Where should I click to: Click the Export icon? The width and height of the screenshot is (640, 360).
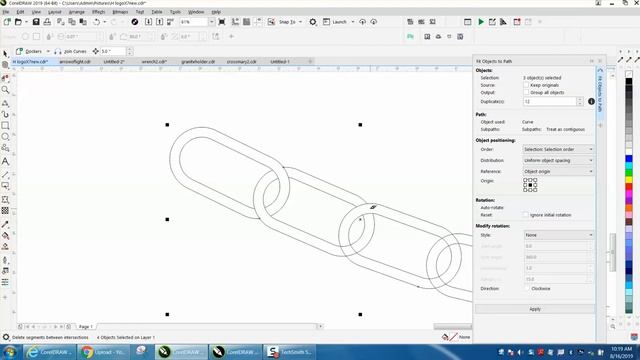click(x=160, y=22)
